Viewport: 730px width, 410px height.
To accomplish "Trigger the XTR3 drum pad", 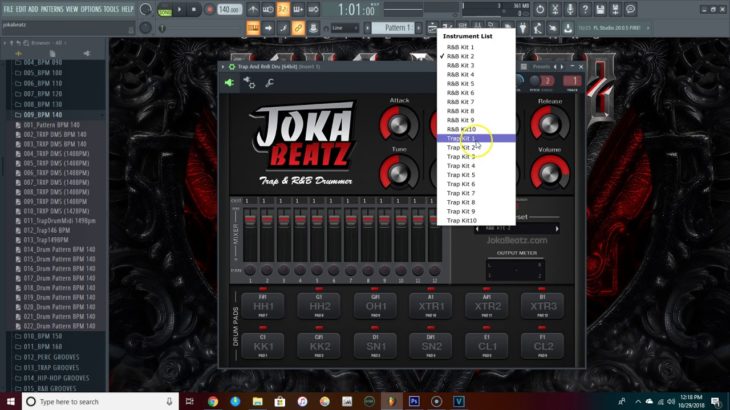I will click(x=543, y=305).
